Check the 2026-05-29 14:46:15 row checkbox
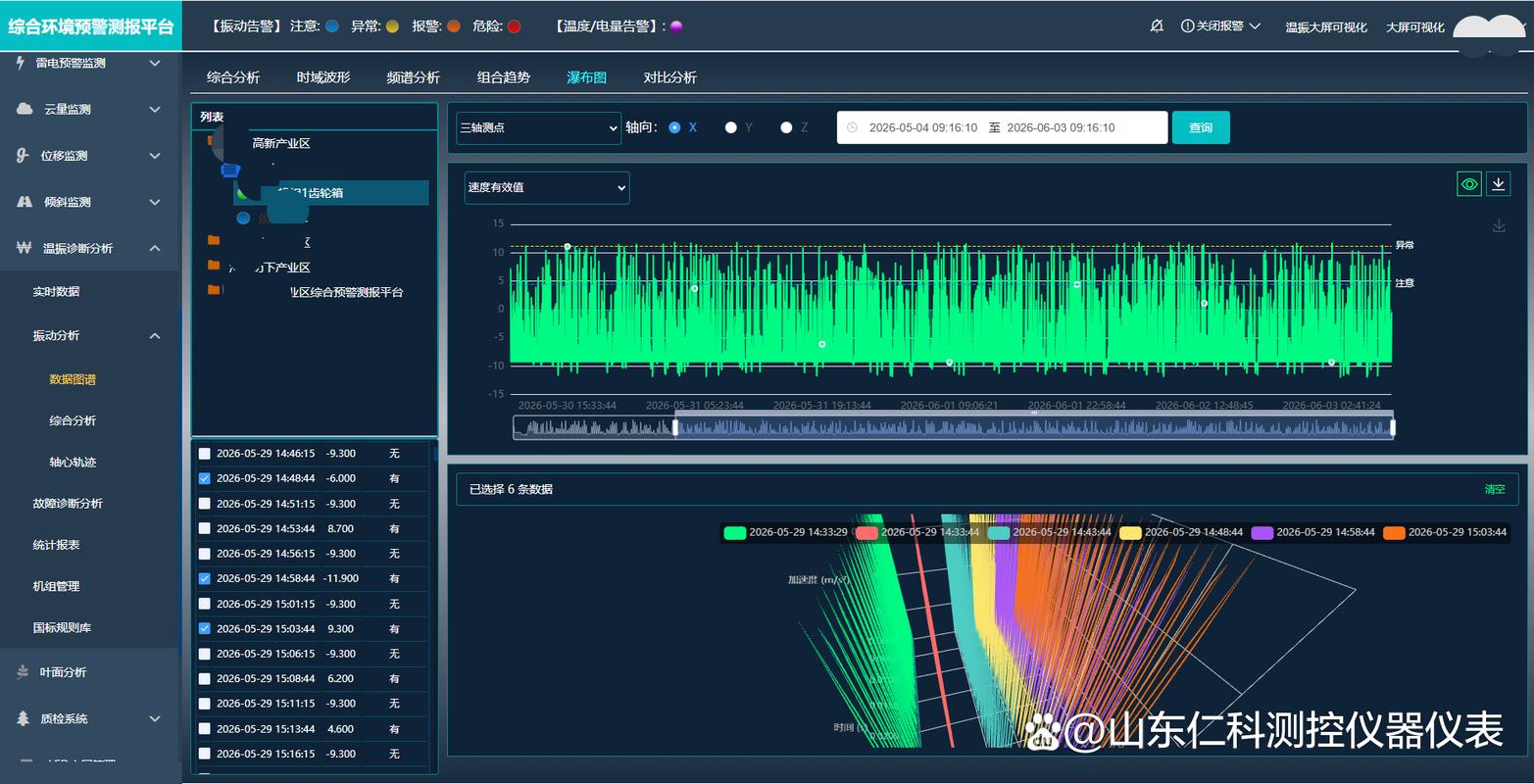Image resolution: width=1534 pixels, height=784 pixels. pyautogui.click(x=204, y=454)
